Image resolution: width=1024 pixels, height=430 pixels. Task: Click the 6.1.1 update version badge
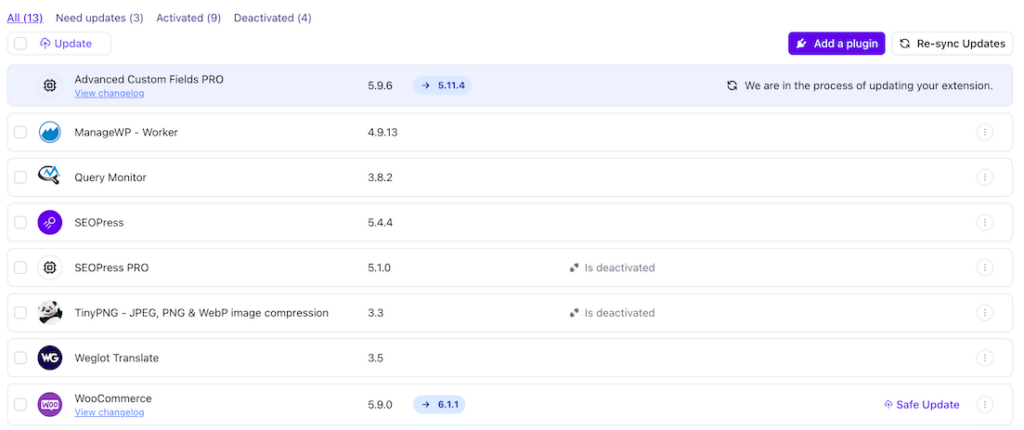pos(440,405)
